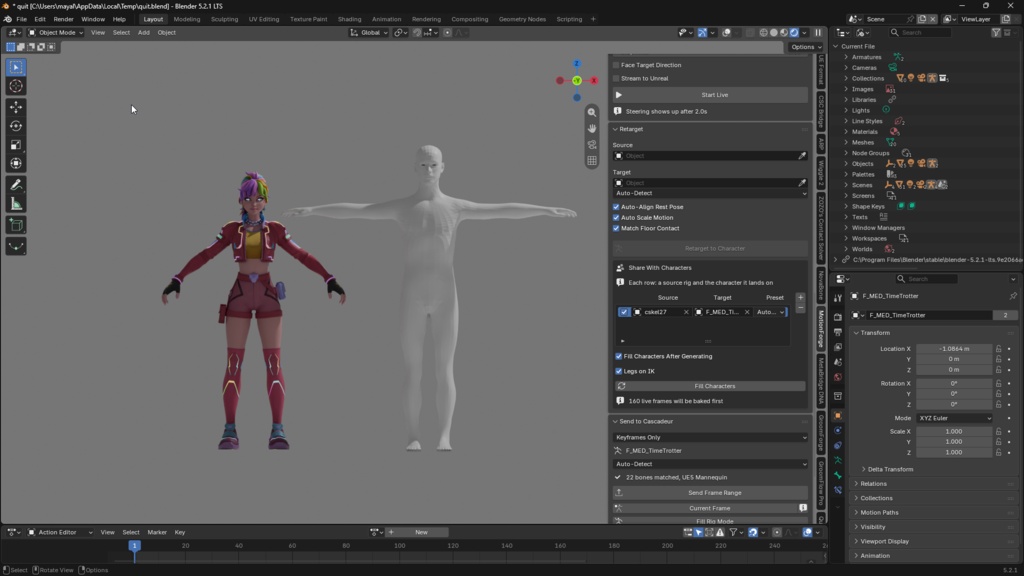Image resolution: width=1024 pixels, height=576 pixels.
Task: Pick the Rotate tool
Action: [16, 126]
